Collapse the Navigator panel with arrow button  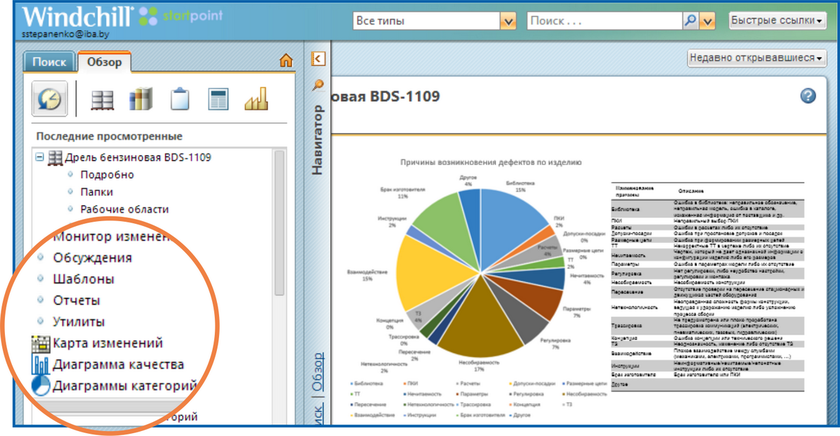coord(319,60)
